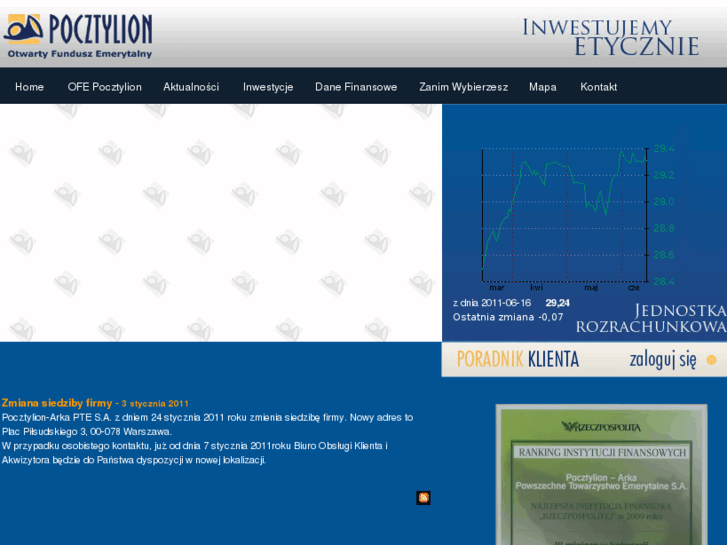This screenshot has width=727, height=545.
Task: Click the z dnia 2011-06-16 label
Action: coord(492,303)
